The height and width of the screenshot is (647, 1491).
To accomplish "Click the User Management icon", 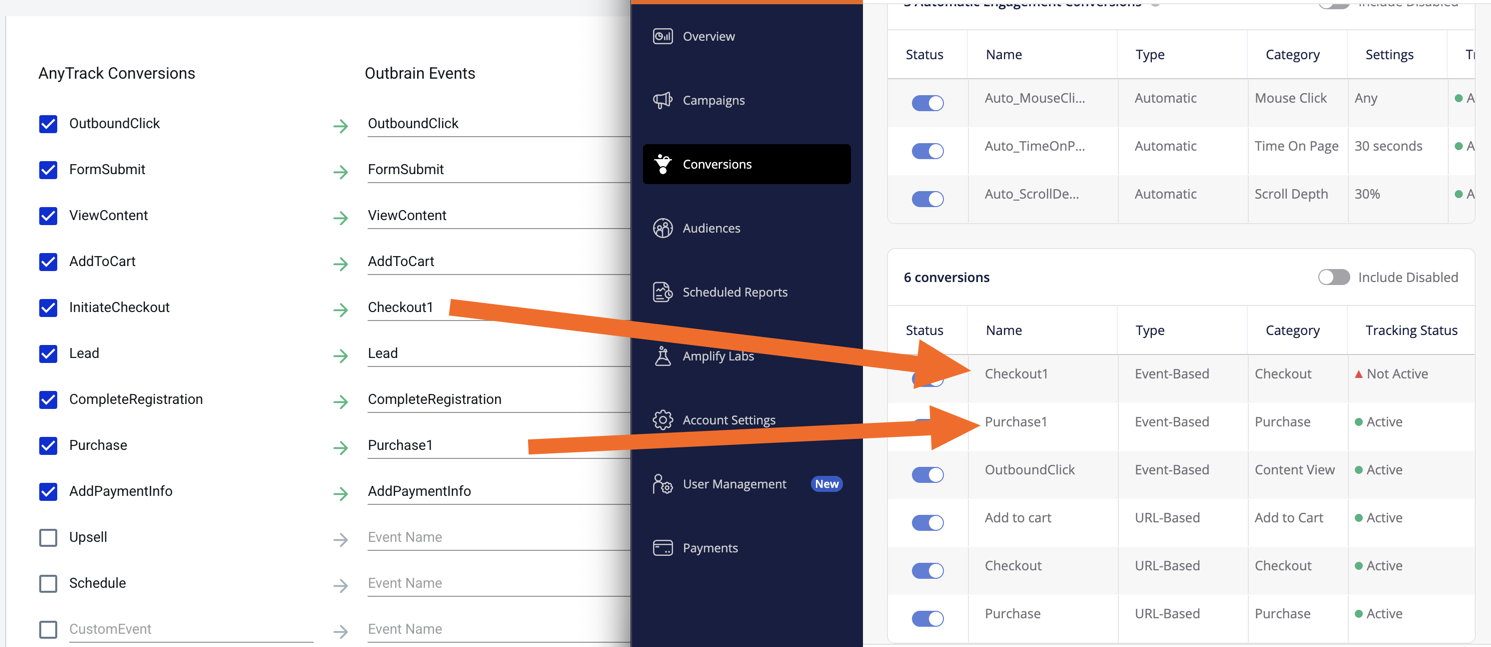I will point(662,484).
